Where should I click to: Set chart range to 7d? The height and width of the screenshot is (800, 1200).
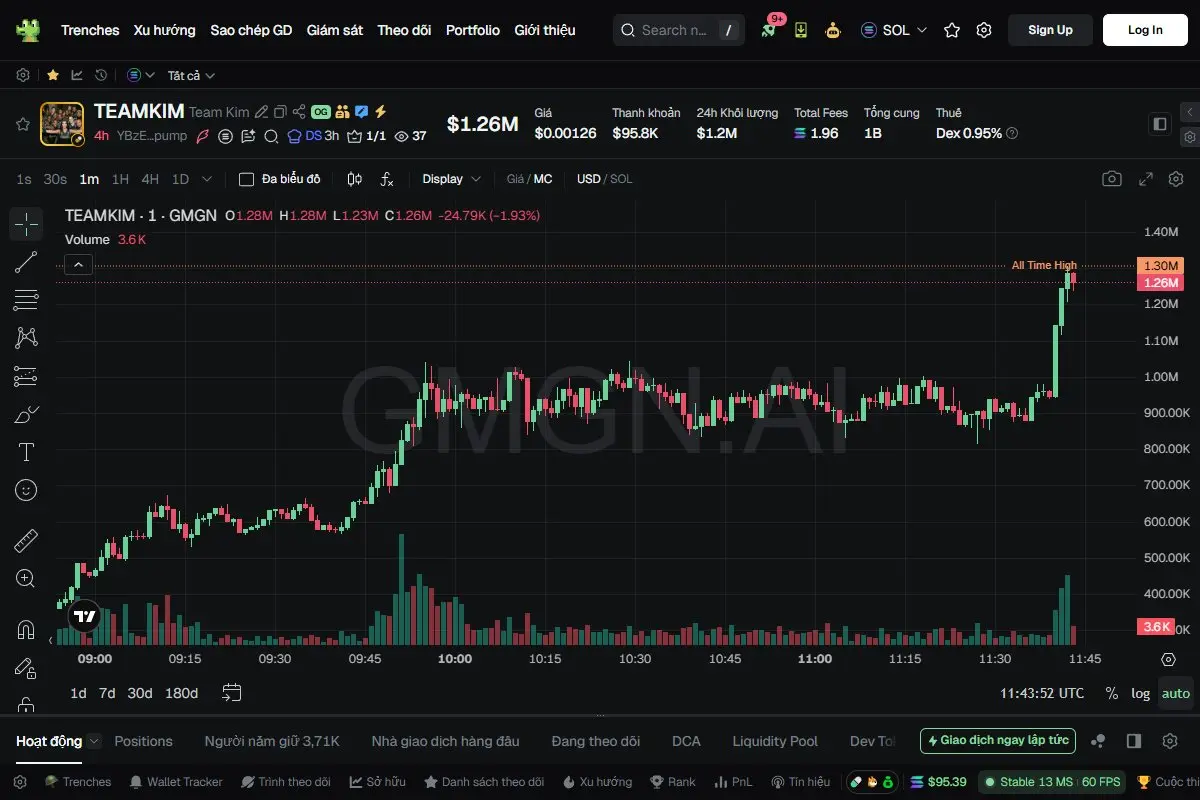tap(107, 693)
